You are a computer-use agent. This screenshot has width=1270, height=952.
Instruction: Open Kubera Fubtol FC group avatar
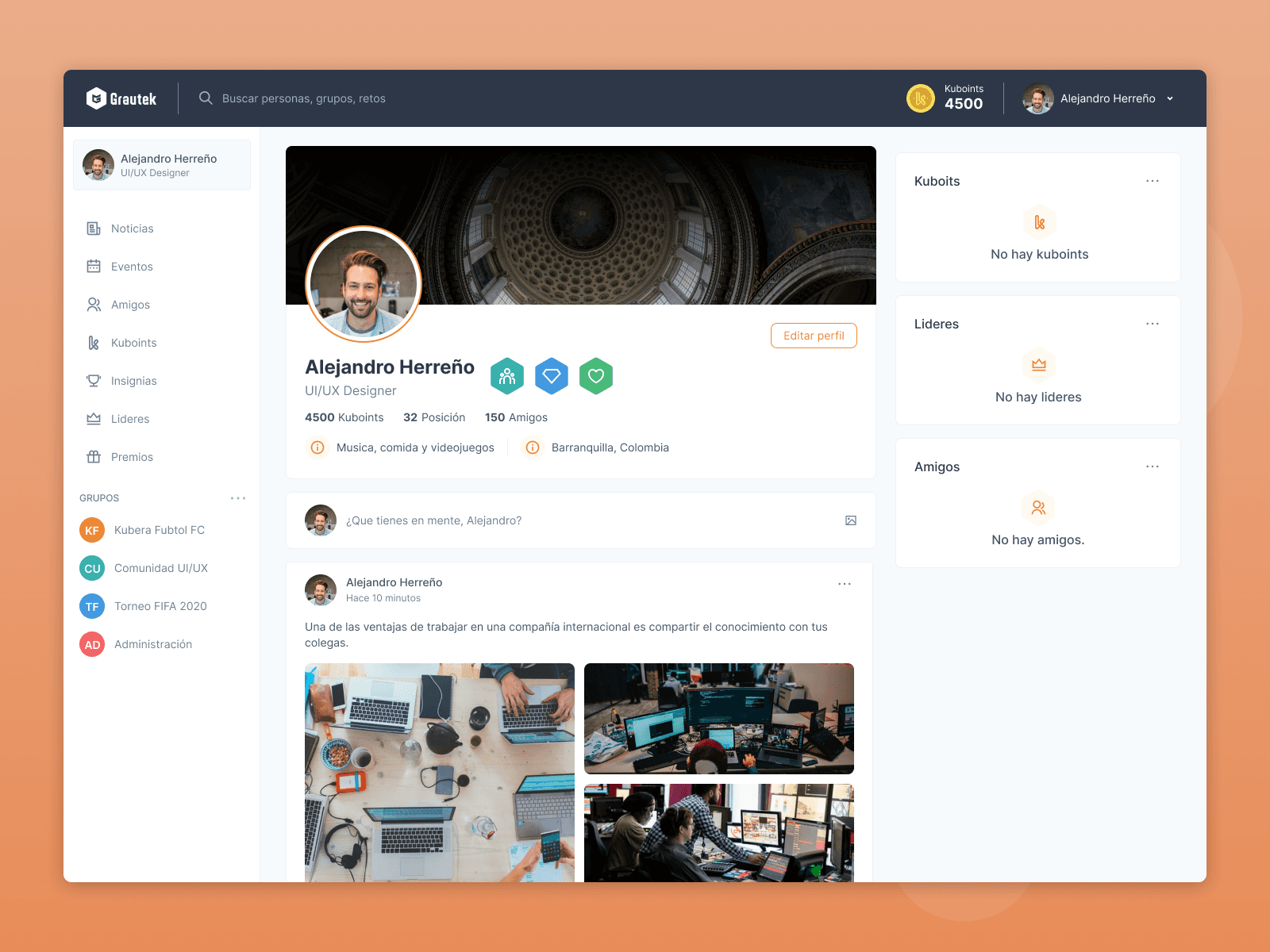coord(92,530)
